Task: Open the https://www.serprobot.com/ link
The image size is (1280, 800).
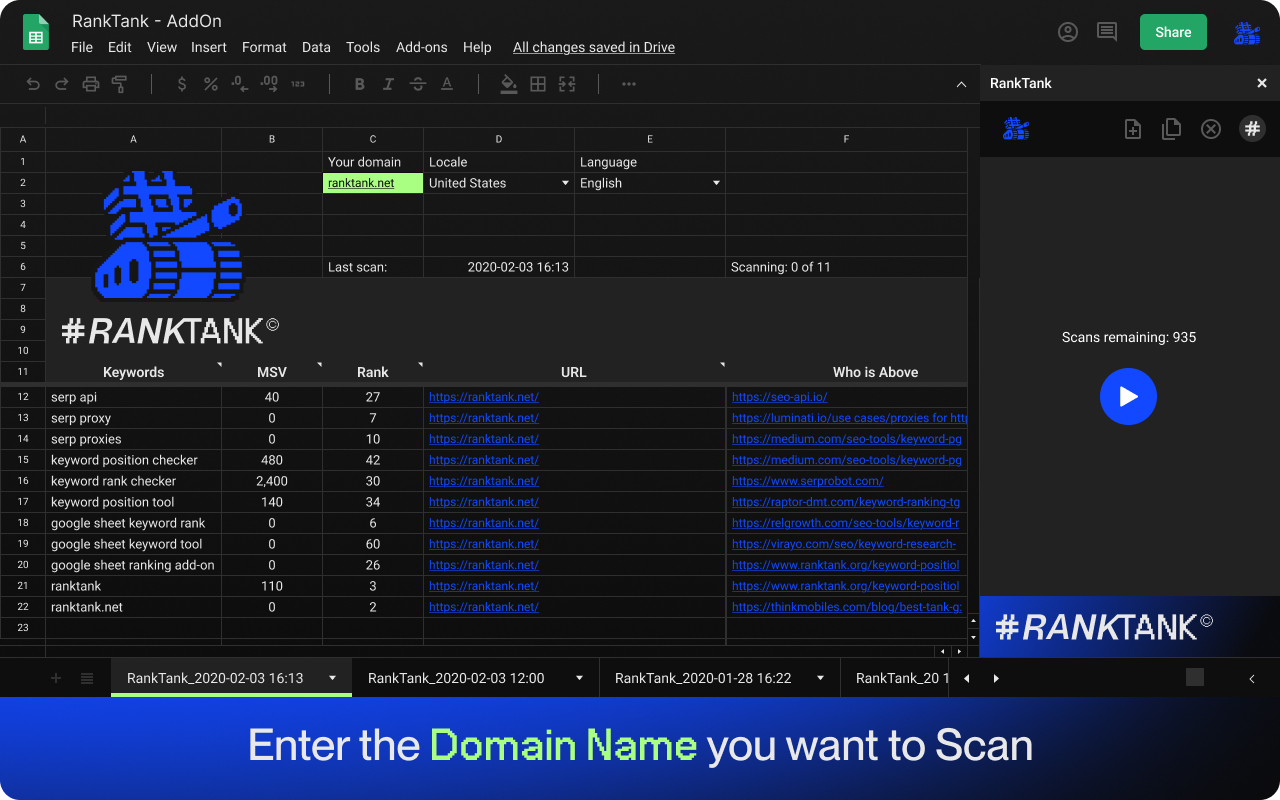Action: pyautogui.click(x=808, y=481)
